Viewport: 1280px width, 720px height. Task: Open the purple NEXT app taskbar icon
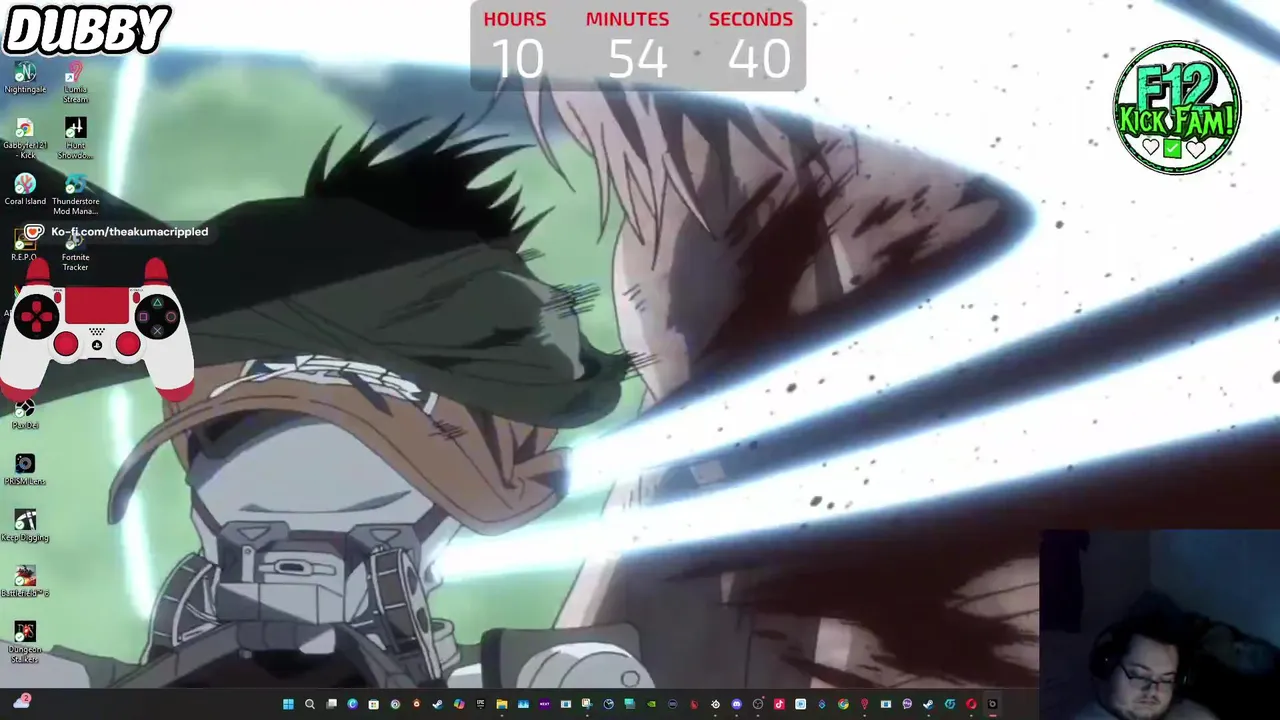(x=544, y=704)
